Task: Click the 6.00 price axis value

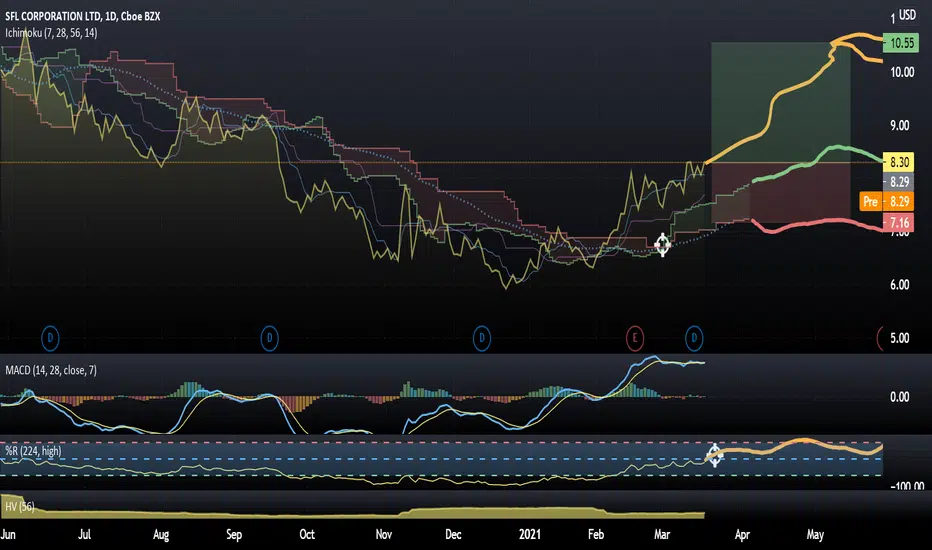Action: click(x=899, y=285)
